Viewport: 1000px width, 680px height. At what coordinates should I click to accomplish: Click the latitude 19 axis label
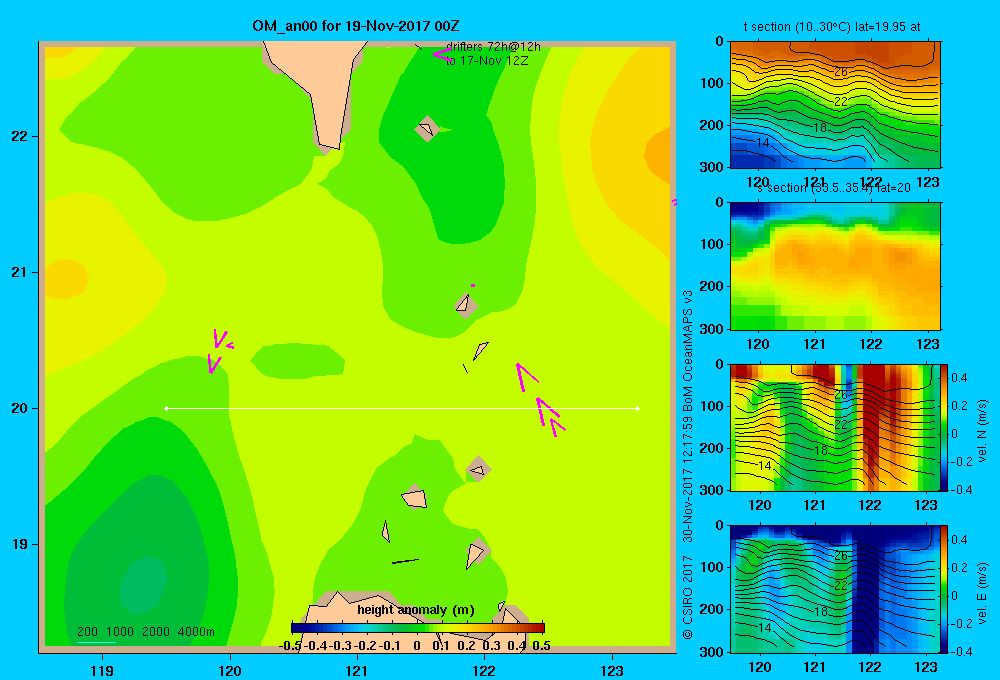[x=20, y=544]
